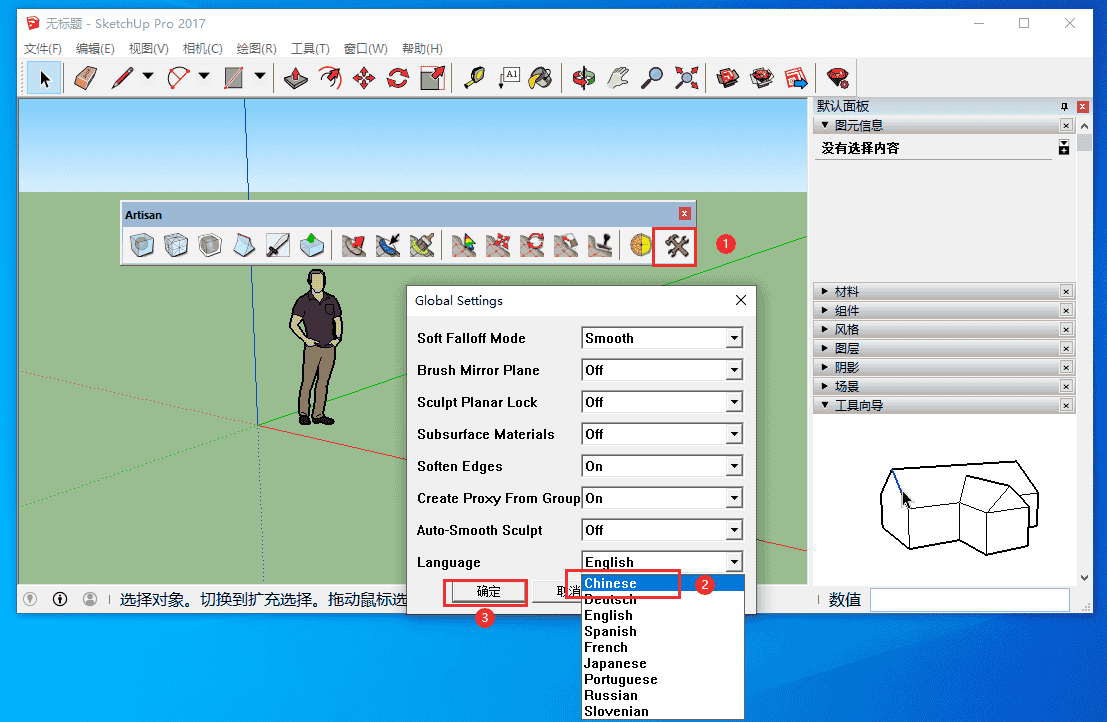Choose the Arc drawing tool
Image resolution: width=1107 pixels, height=722 pixels.
179,78
